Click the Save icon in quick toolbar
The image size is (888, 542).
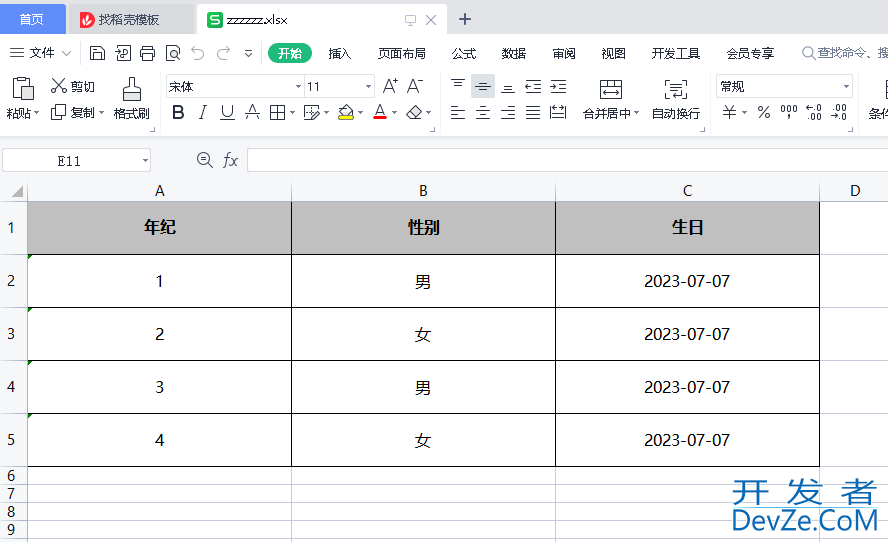(x=97, y=53)
